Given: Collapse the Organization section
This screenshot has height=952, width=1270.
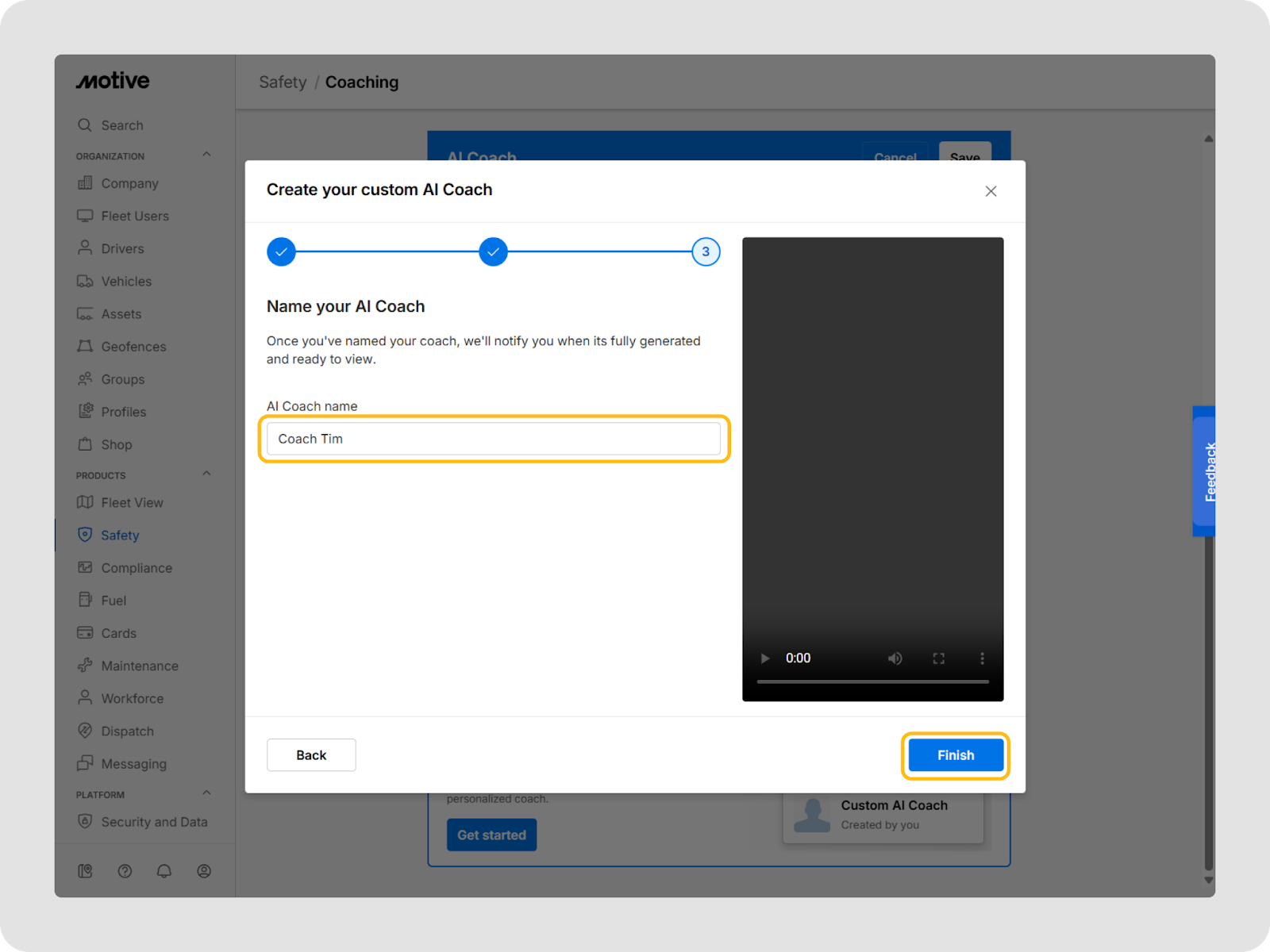Looking at the screenshot, I should point(206,155).
